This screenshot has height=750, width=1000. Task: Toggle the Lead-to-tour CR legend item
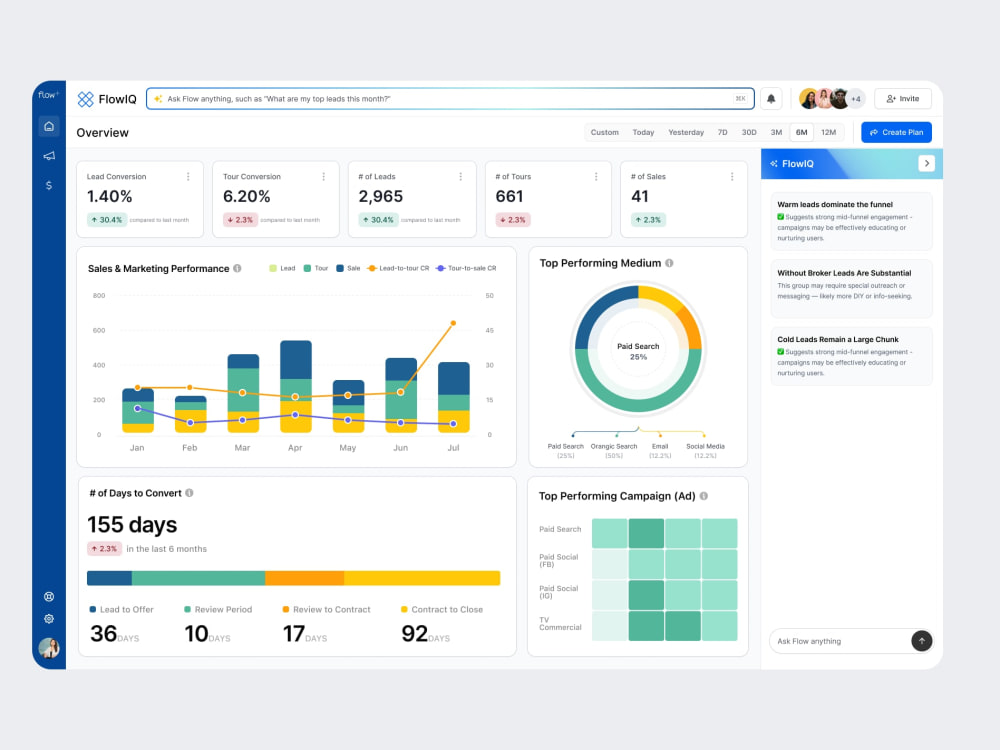point(398,268)
